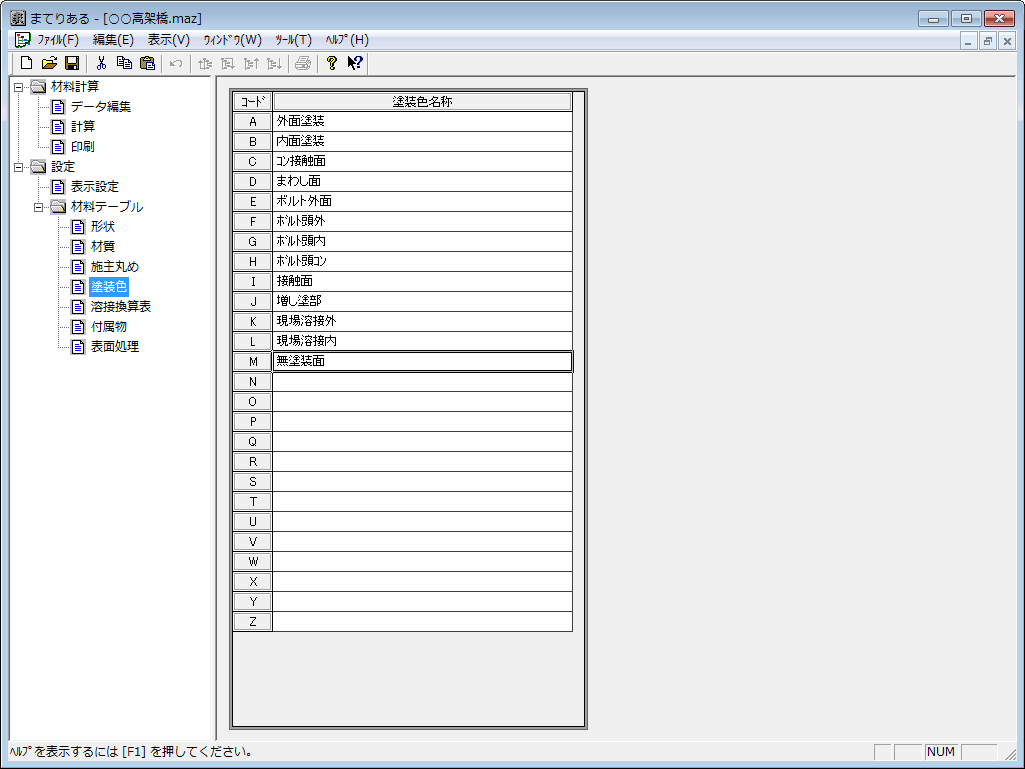Click the Copy icon in the toolbar

point(124,63)
